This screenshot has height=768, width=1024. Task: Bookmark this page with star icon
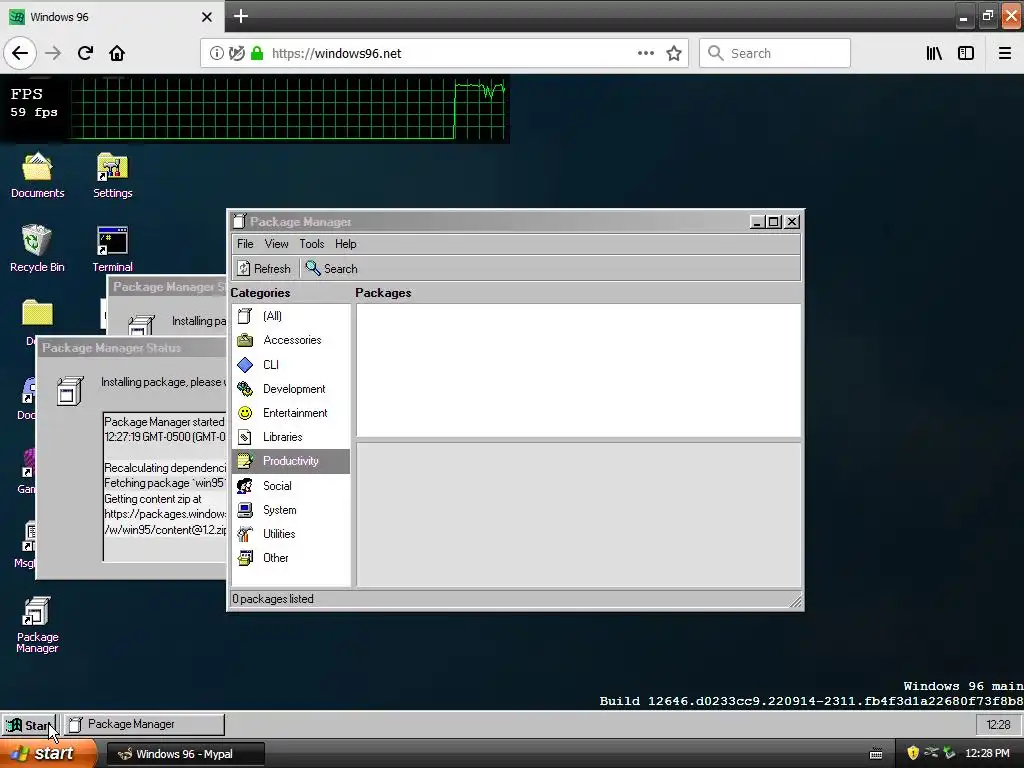pyautogui.click(x=674, y=54)
